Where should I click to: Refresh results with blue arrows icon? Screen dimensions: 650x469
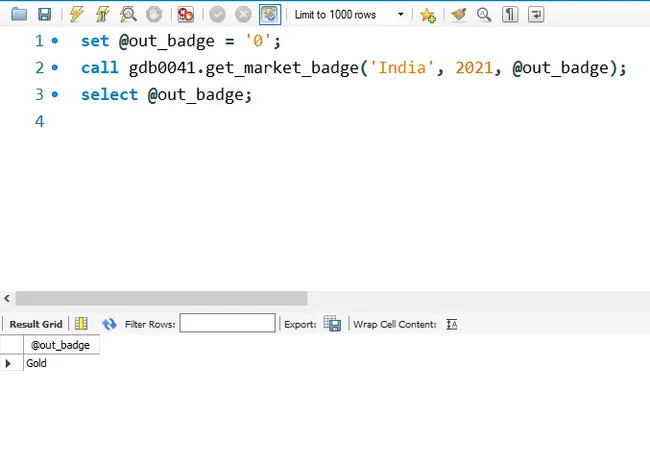pos(109,324)
